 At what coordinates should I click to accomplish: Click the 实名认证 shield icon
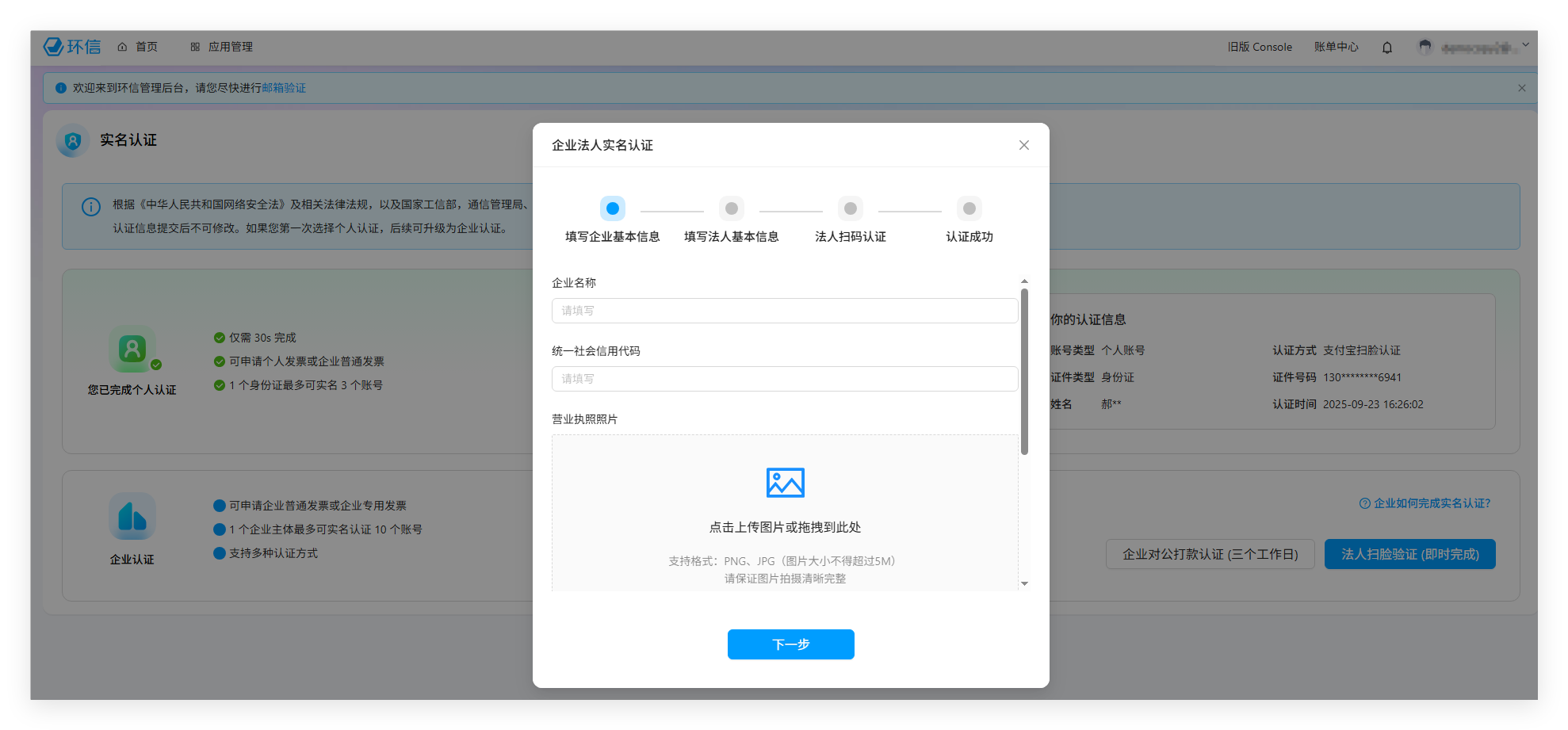[73, 141]
